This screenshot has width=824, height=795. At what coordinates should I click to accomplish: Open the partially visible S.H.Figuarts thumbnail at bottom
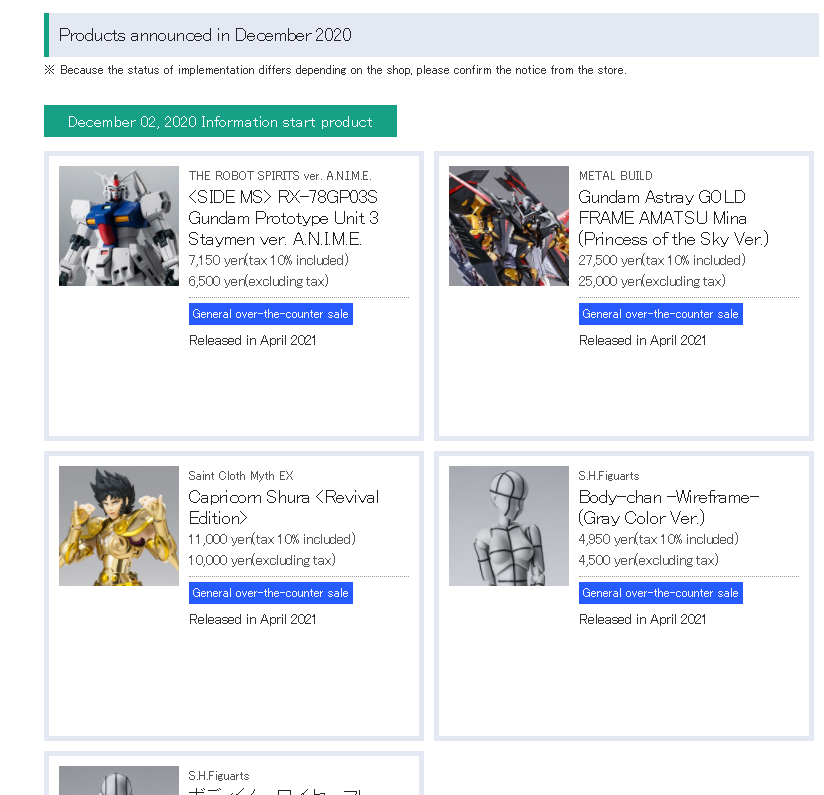pos(119,780)
